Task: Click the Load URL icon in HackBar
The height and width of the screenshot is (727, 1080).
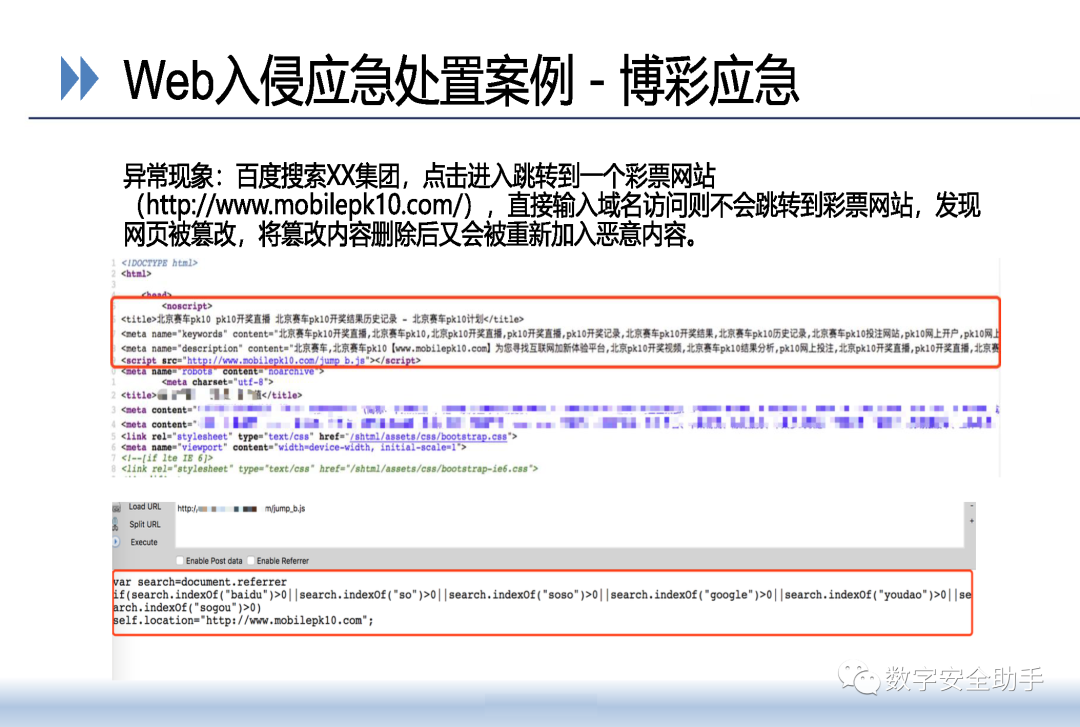Action: 116,507
